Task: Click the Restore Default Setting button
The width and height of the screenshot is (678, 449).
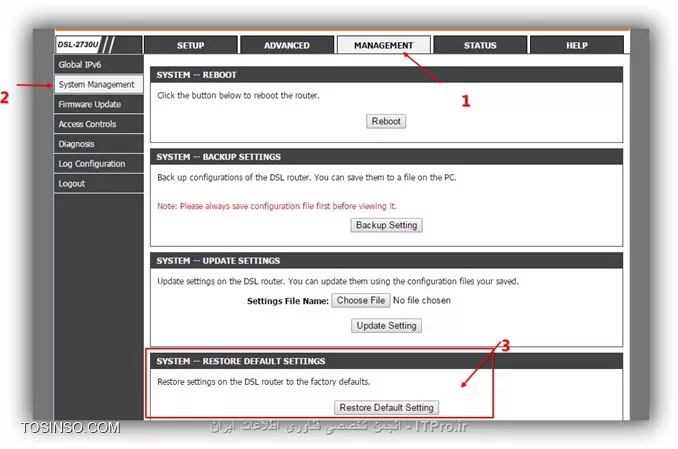Action: (x=386, y=408)
